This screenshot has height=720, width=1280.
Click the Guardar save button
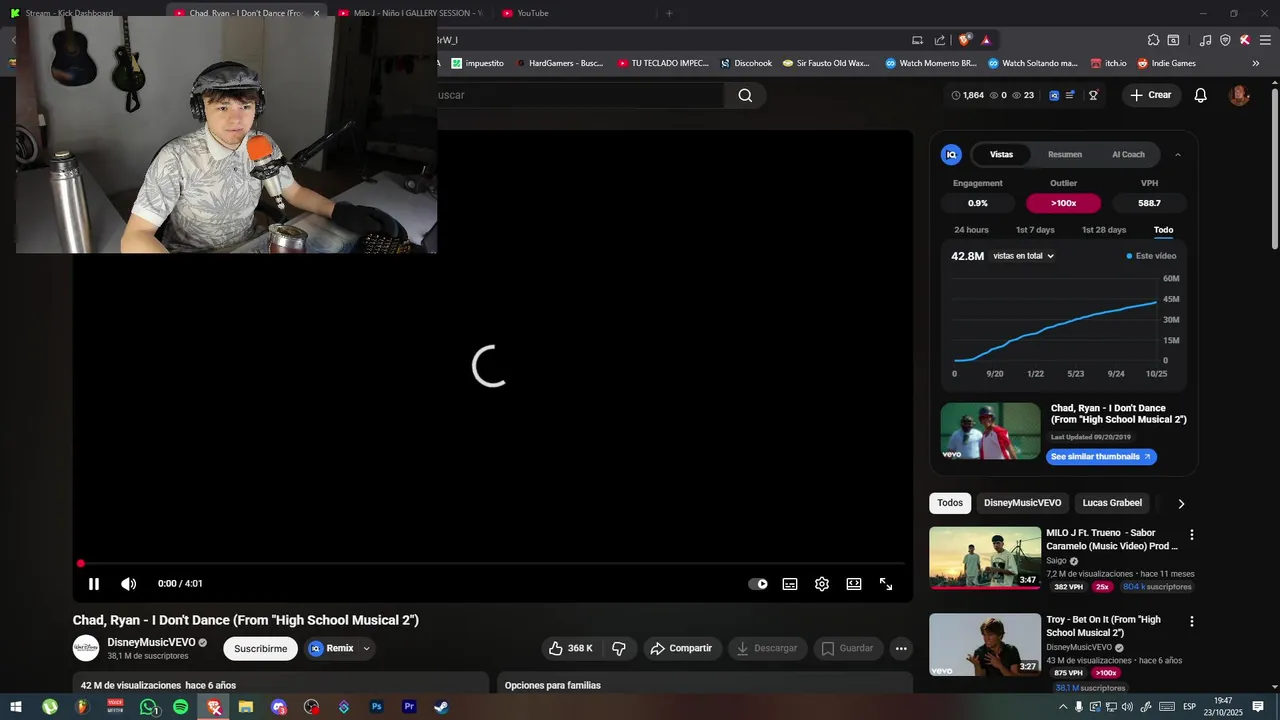(x=847, y=648)
